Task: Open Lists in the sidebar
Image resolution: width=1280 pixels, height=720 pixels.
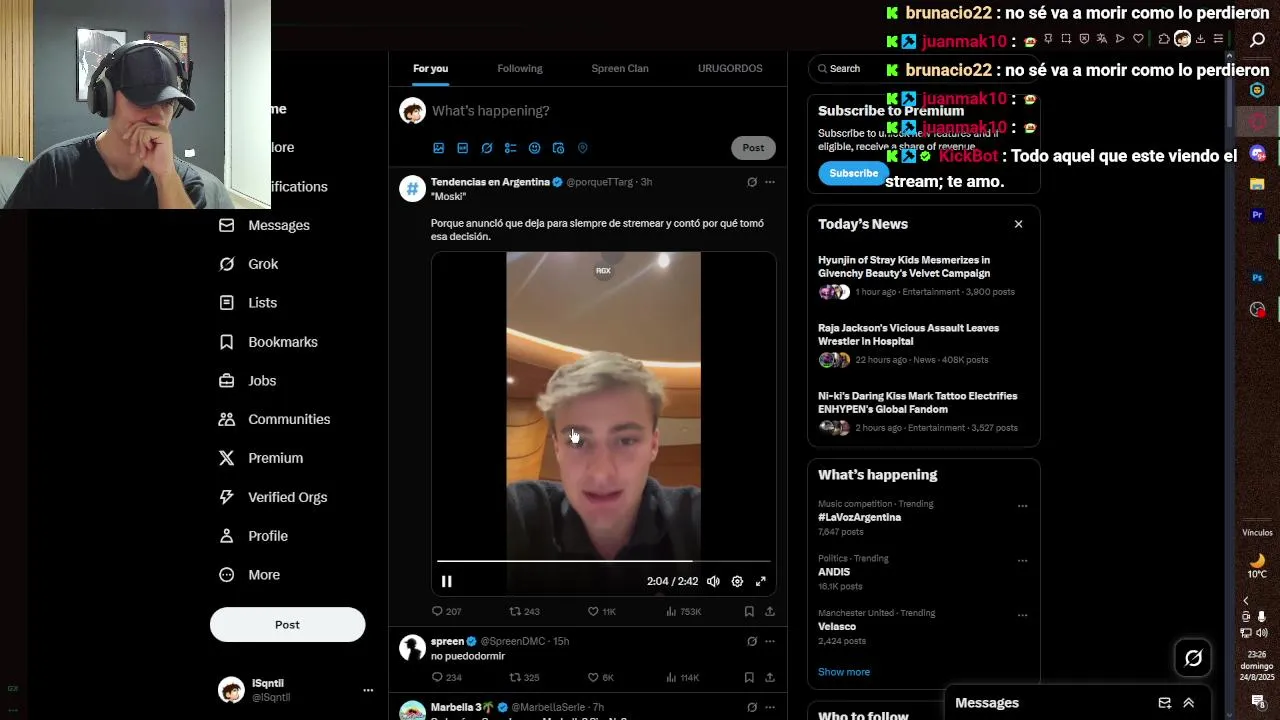Action: [248, 303]
